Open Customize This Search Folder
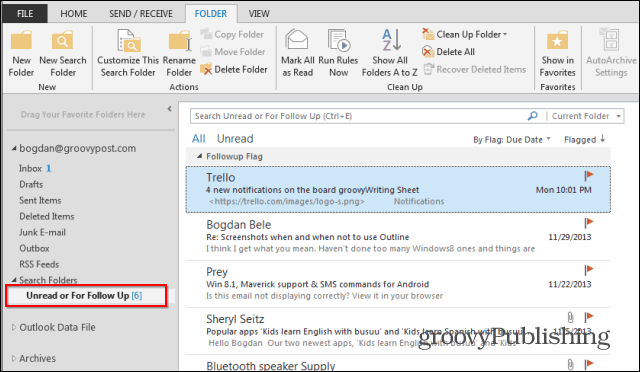640x372 pixels. 128,54
